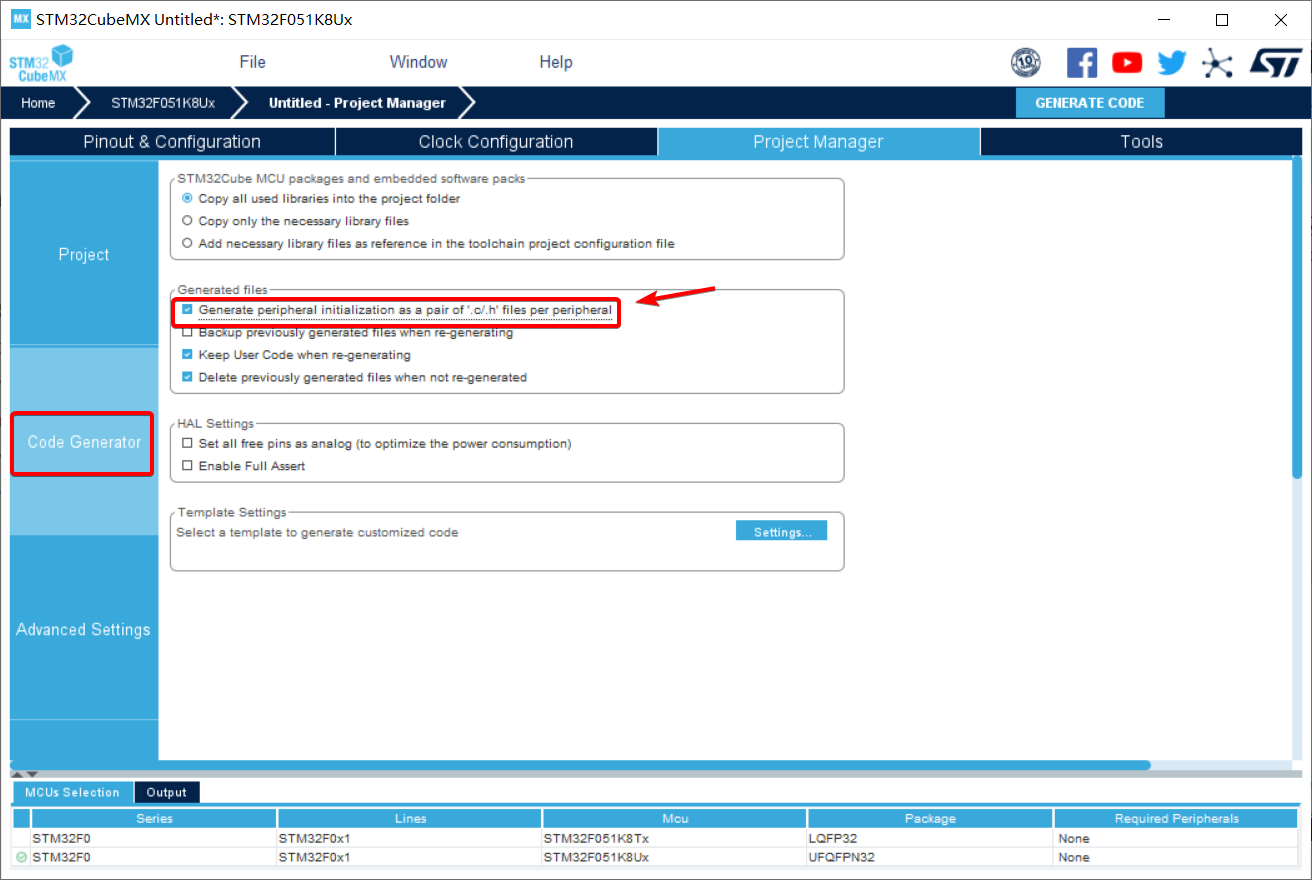
Task: Open the Twitter bird icon
Action: [x=1171, y=63]
